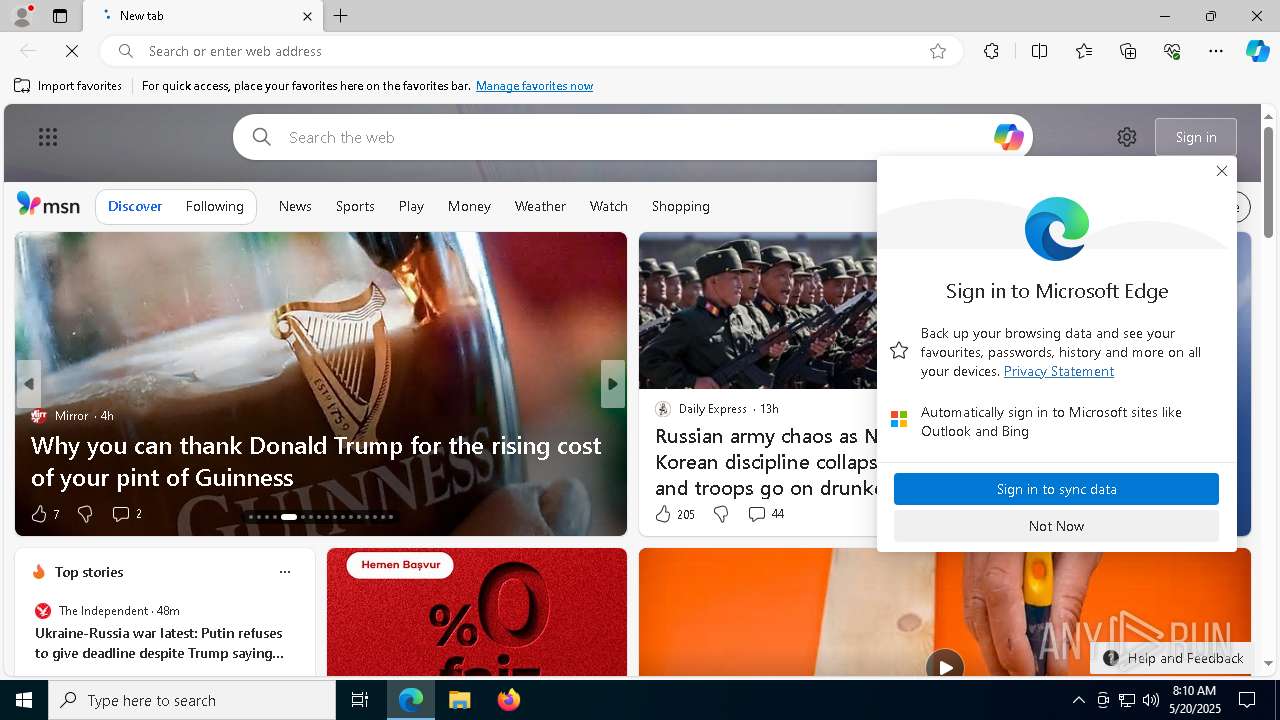Open the Favorites list icon
Screen dimensions: 1280x720
point(1084,51)
